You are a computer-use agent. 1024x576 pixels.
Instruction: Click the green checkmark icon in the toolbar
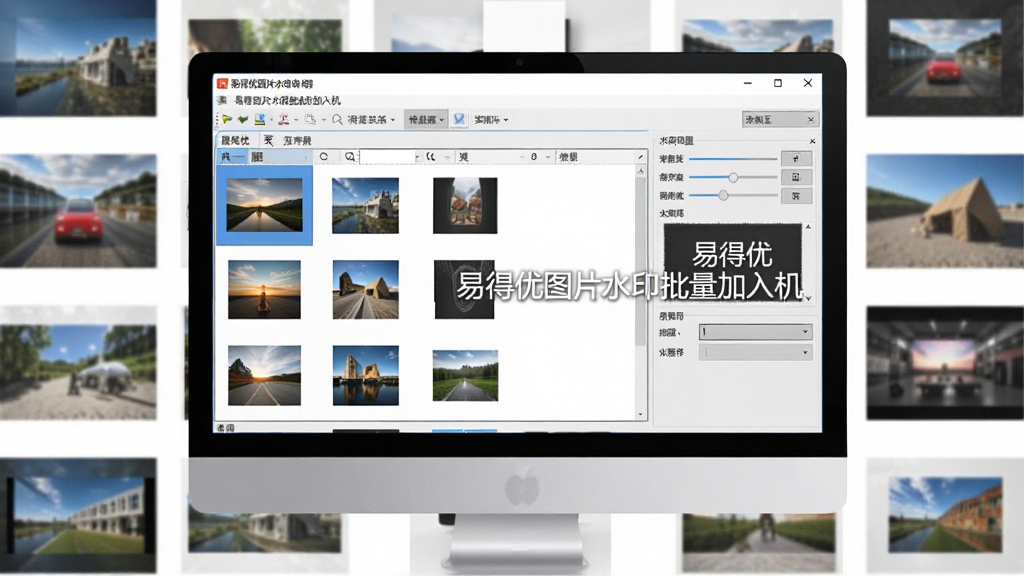point(243,119)
